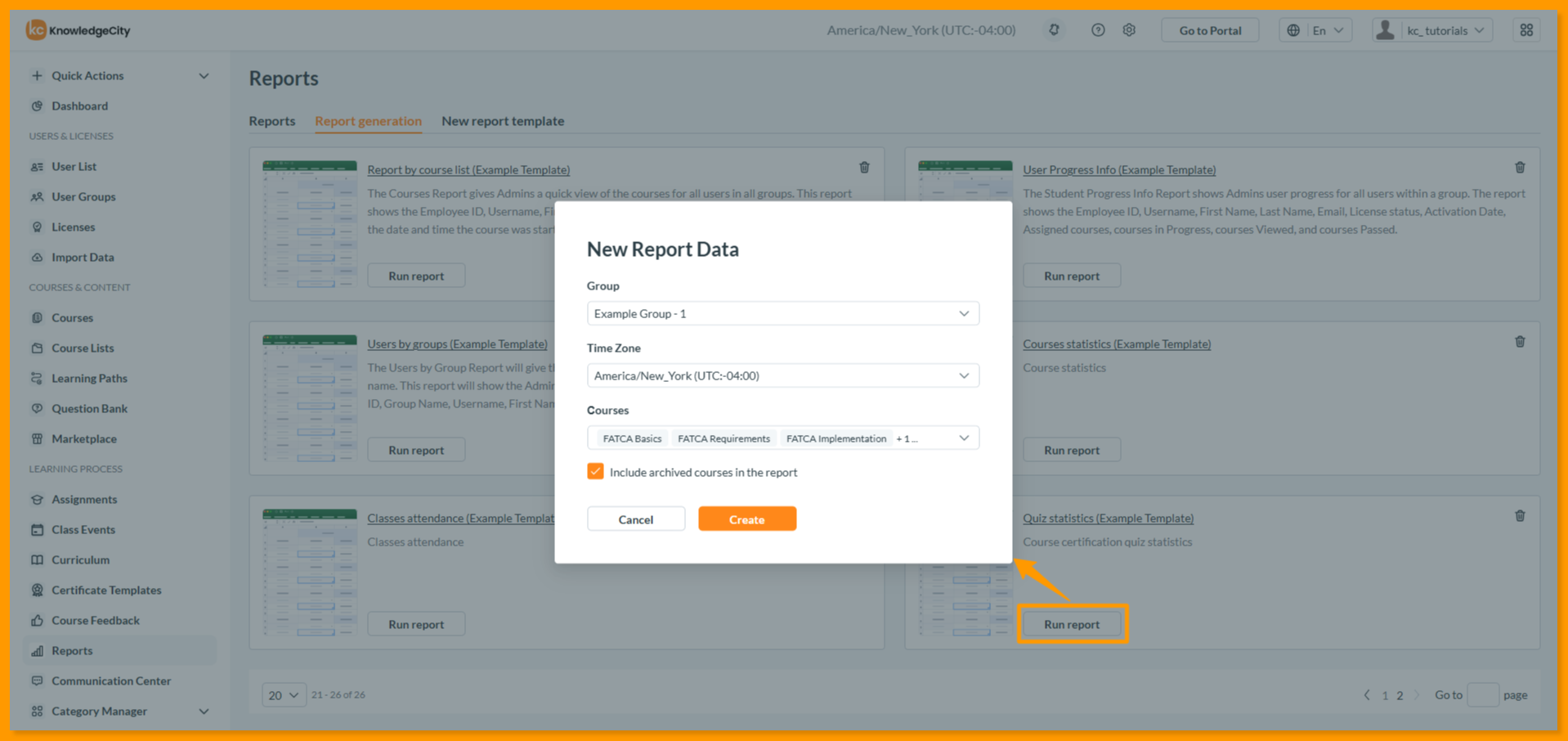Uncheck Include archived courses in the report
This screenshot has width=1568, height=741.
(595, 472)
